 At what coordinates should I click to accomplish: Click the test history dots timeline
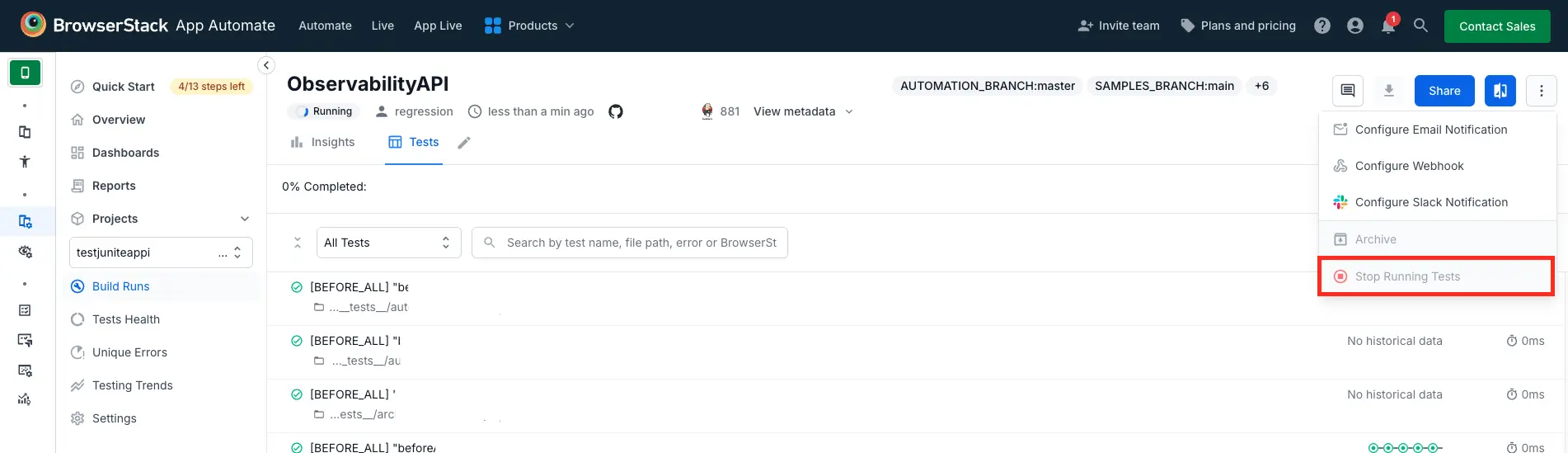pos(1405,448)
